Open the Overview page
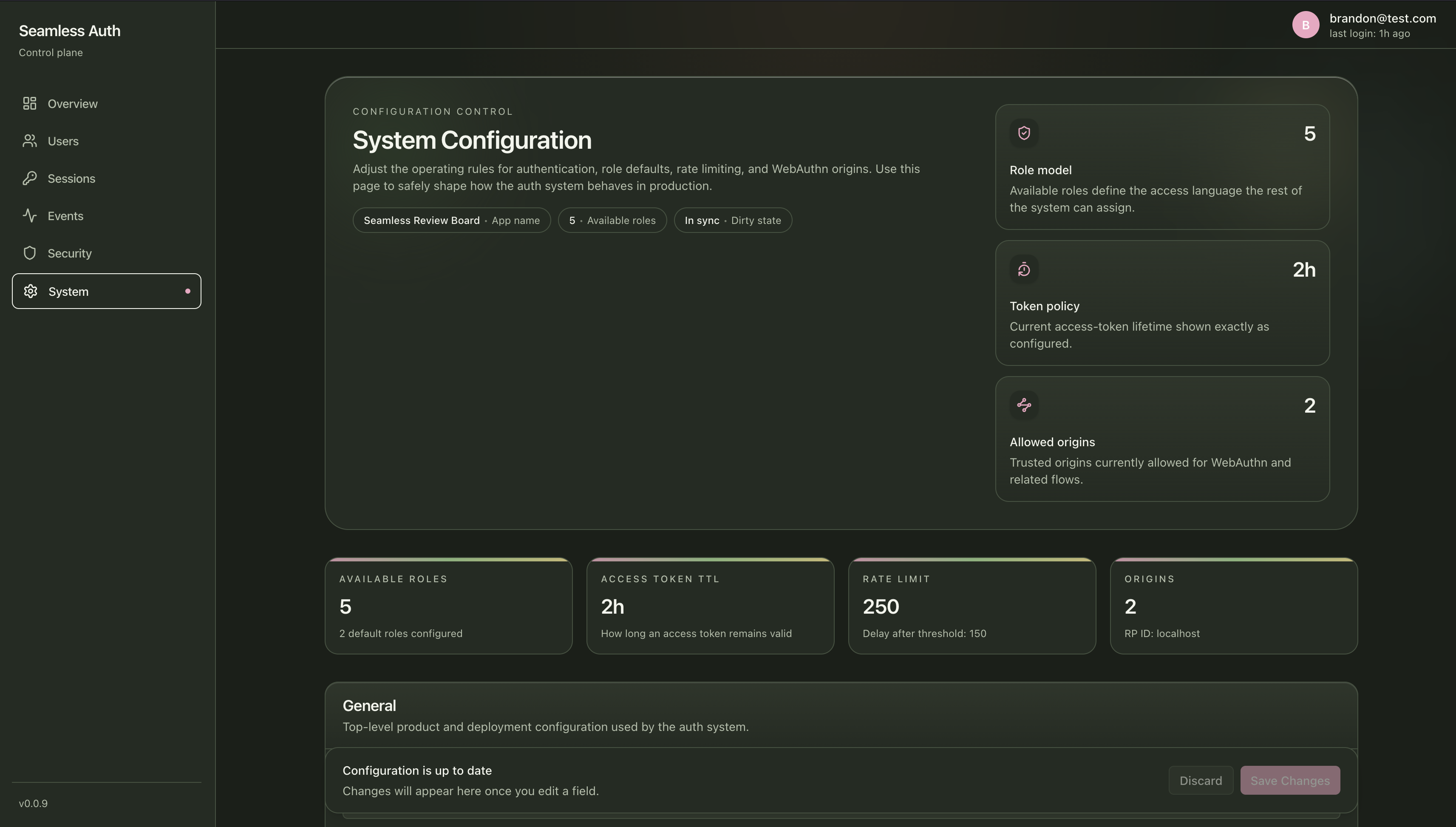The image size is (1456, 827). tap(106, 103)
